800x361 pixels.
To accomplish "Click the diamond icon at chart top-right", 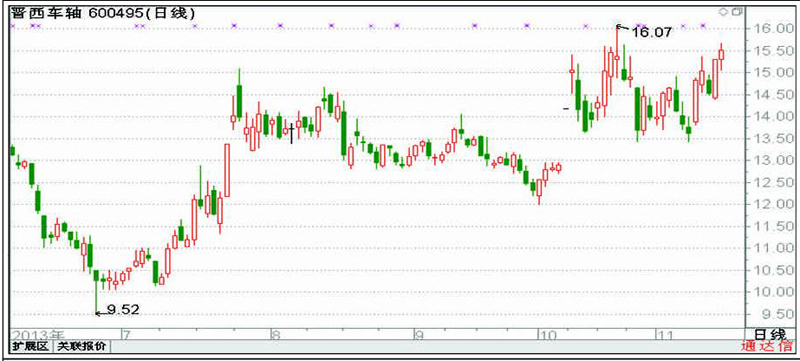I will (x=724, y=12).
